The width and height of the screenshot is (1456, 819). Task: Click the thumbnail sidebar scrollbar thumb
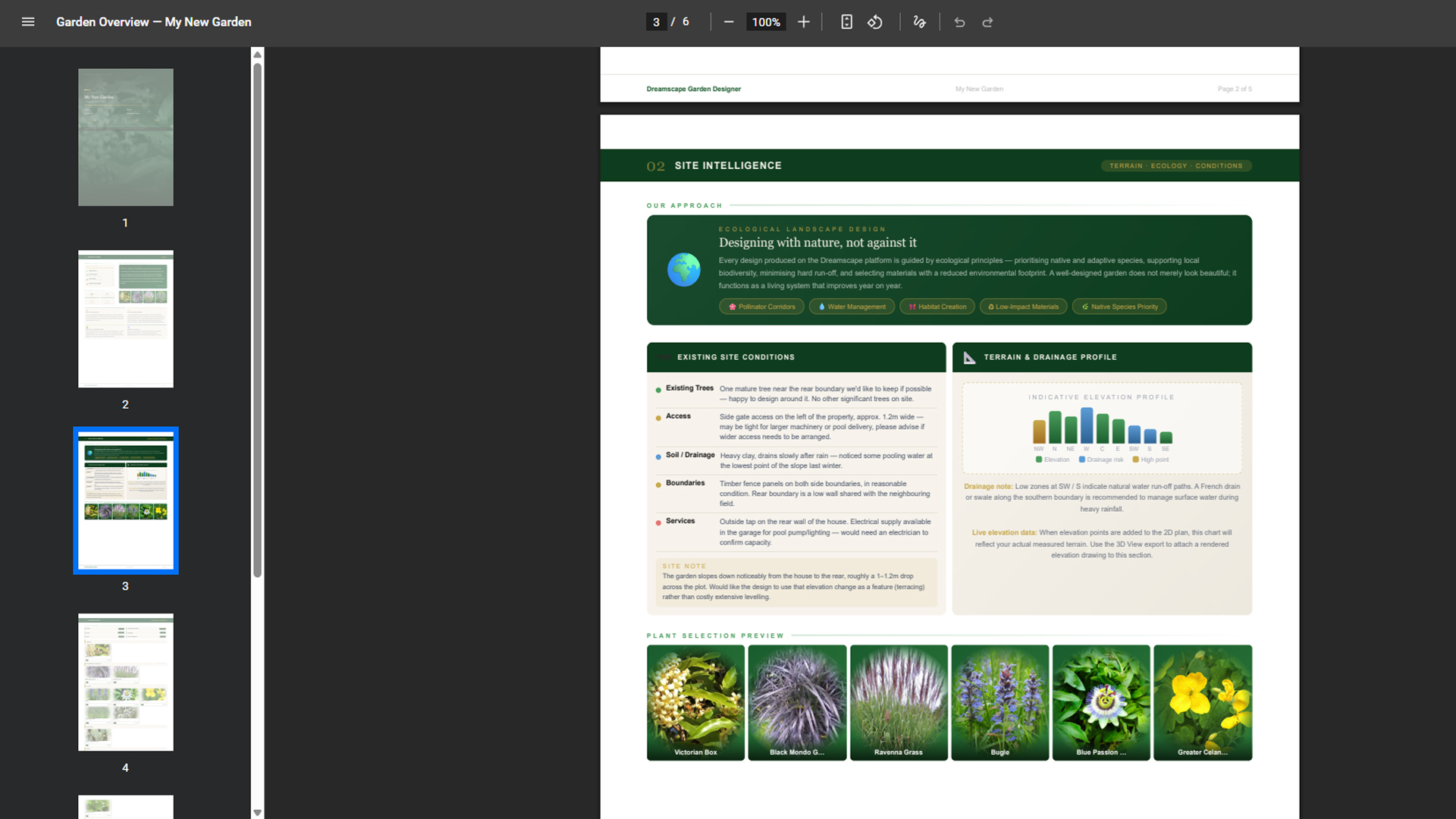(x=258, y=320)
